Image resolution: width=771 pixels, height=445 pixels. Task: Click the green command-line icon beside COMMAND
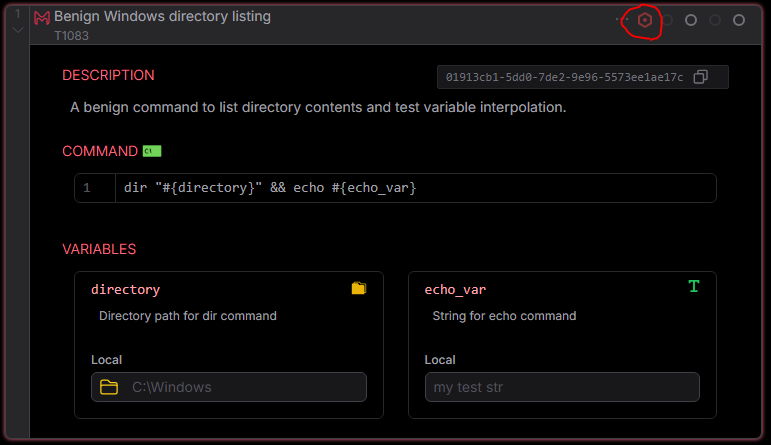(151, 151)
